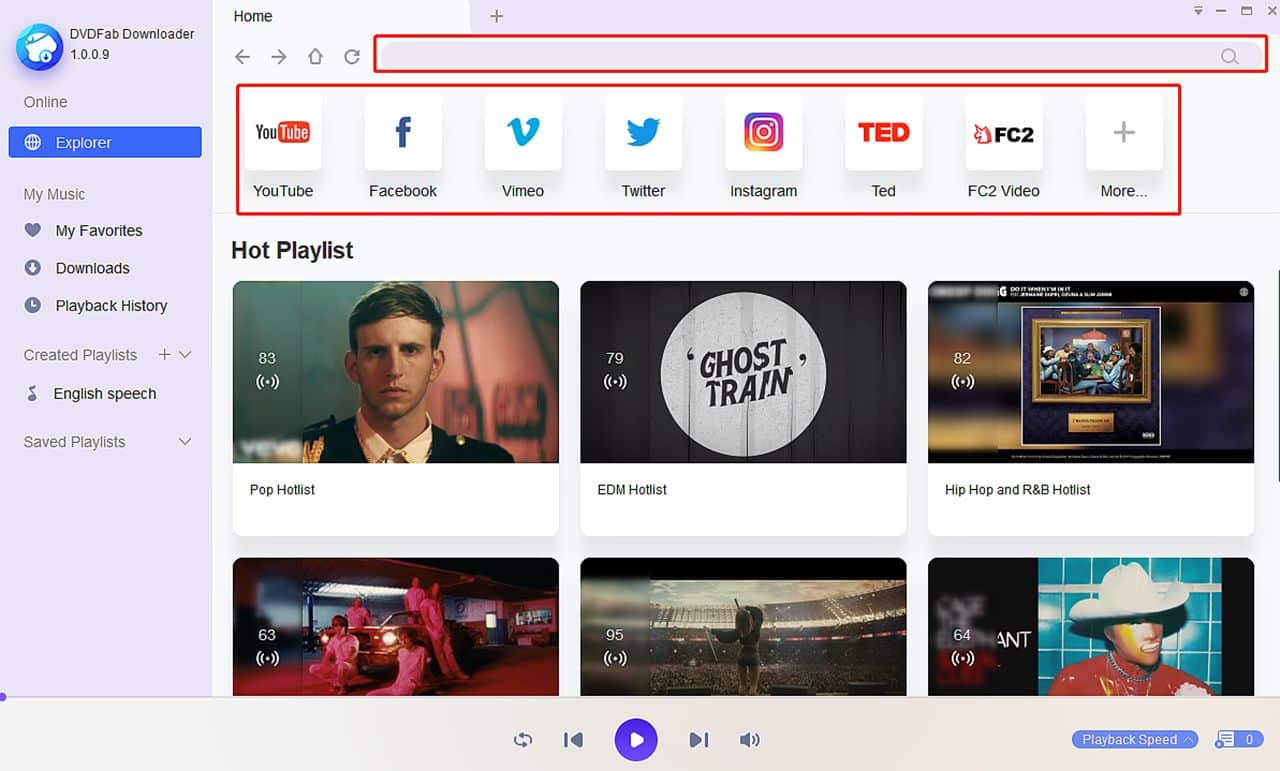
Task: Toggle repeat playback mode
Action: coord(522,740)
